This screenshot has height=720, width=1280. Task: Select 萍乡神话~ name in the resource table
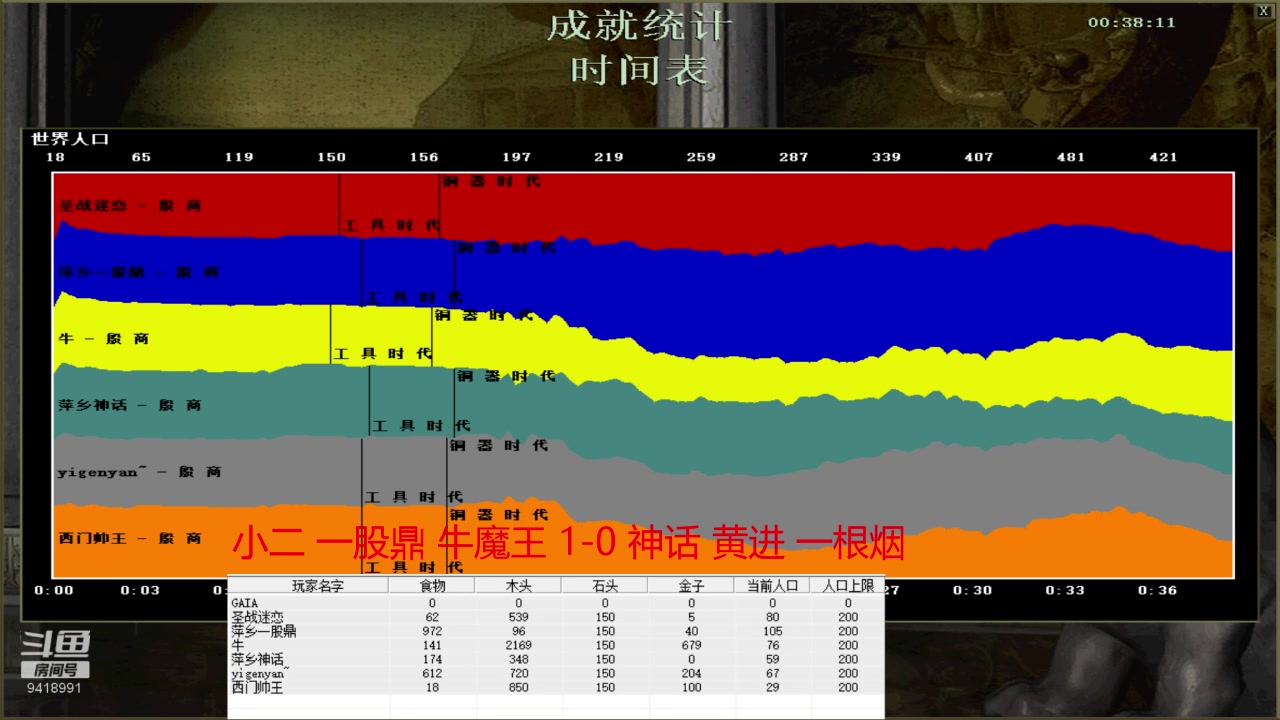259,659
